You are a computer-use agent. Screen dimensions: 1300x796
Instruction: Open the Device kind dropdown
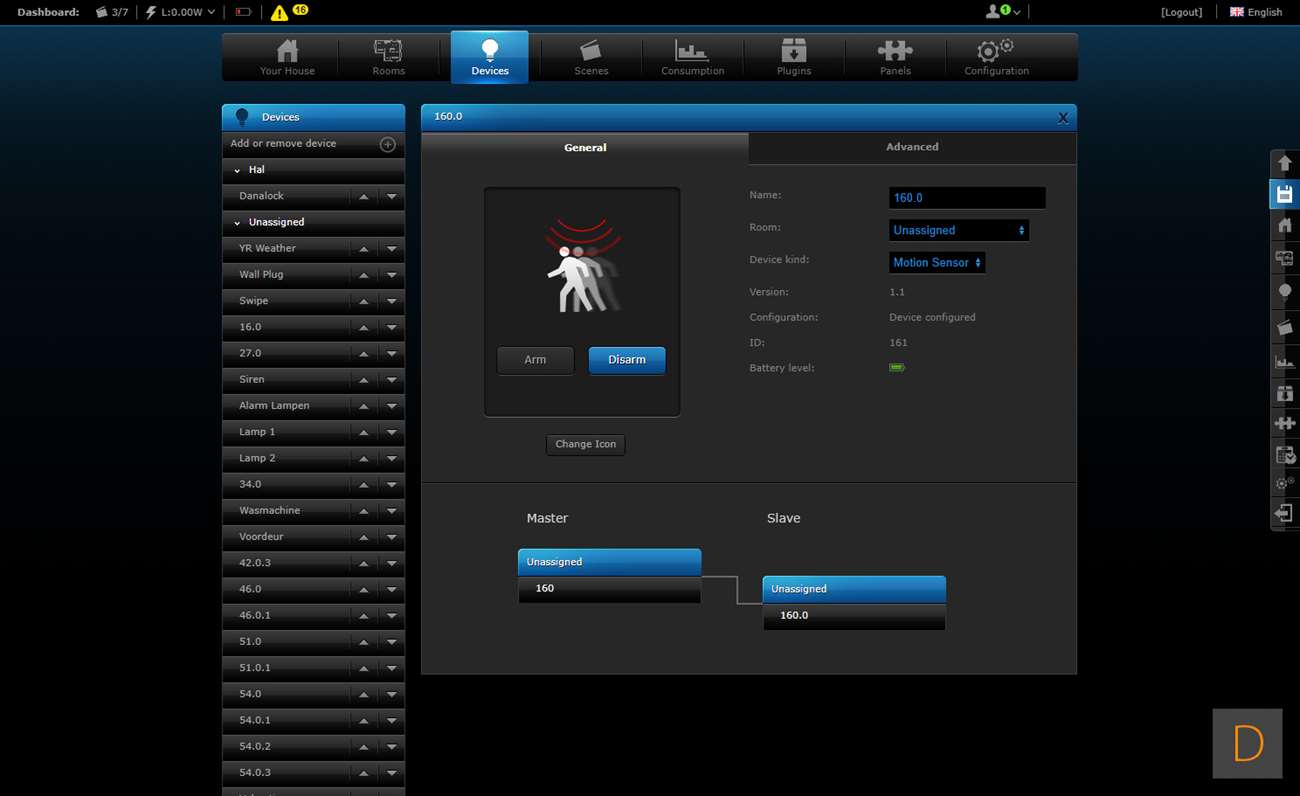[936, 262]
